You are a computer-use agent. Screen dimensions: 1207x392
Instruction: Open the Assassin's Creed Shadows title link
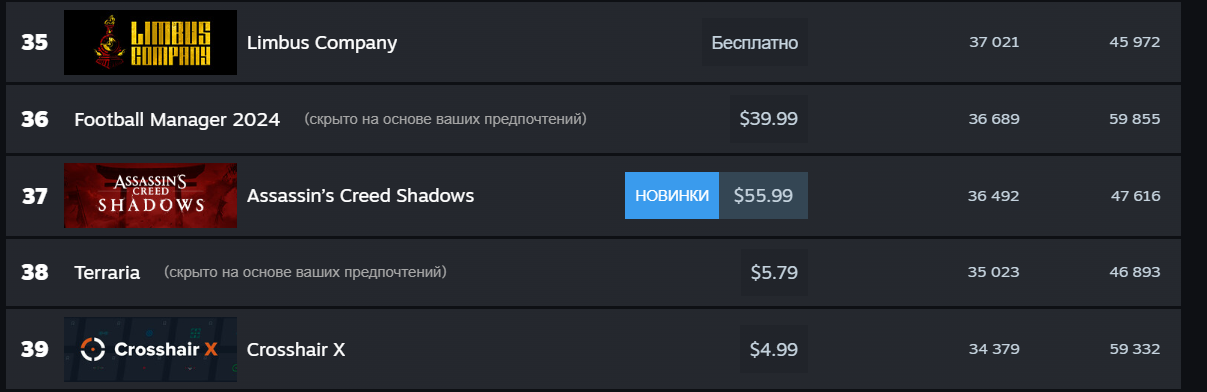(x=360, y=195)
